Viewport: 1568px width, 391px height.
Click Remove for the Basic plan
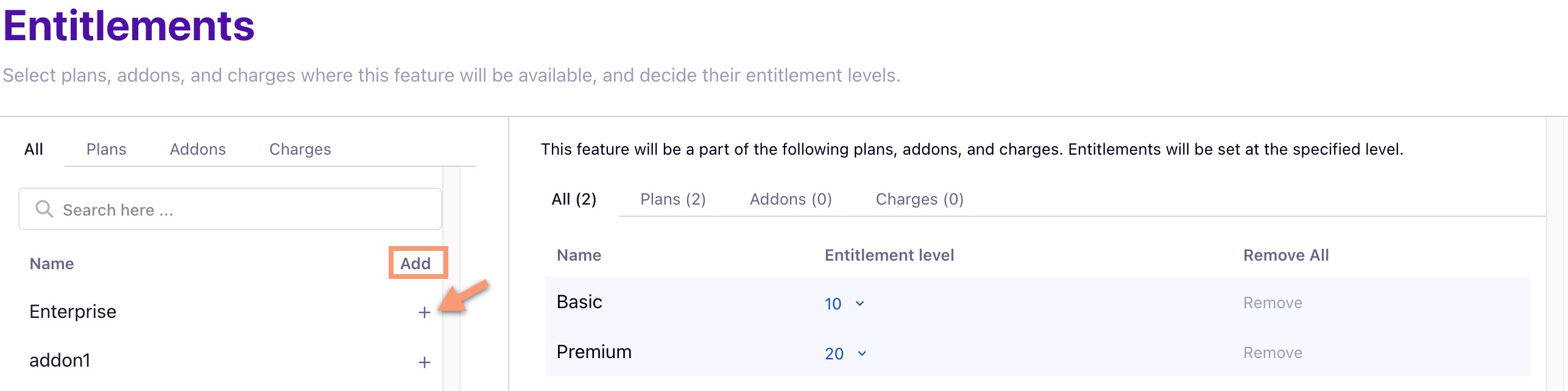[x=1273, y=303]
